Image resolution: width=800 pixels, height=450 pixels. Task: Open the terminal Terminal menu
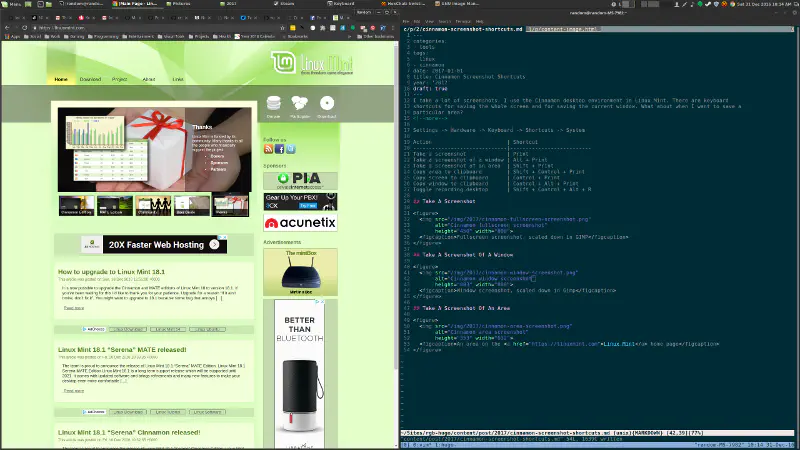tap(463, 20)
